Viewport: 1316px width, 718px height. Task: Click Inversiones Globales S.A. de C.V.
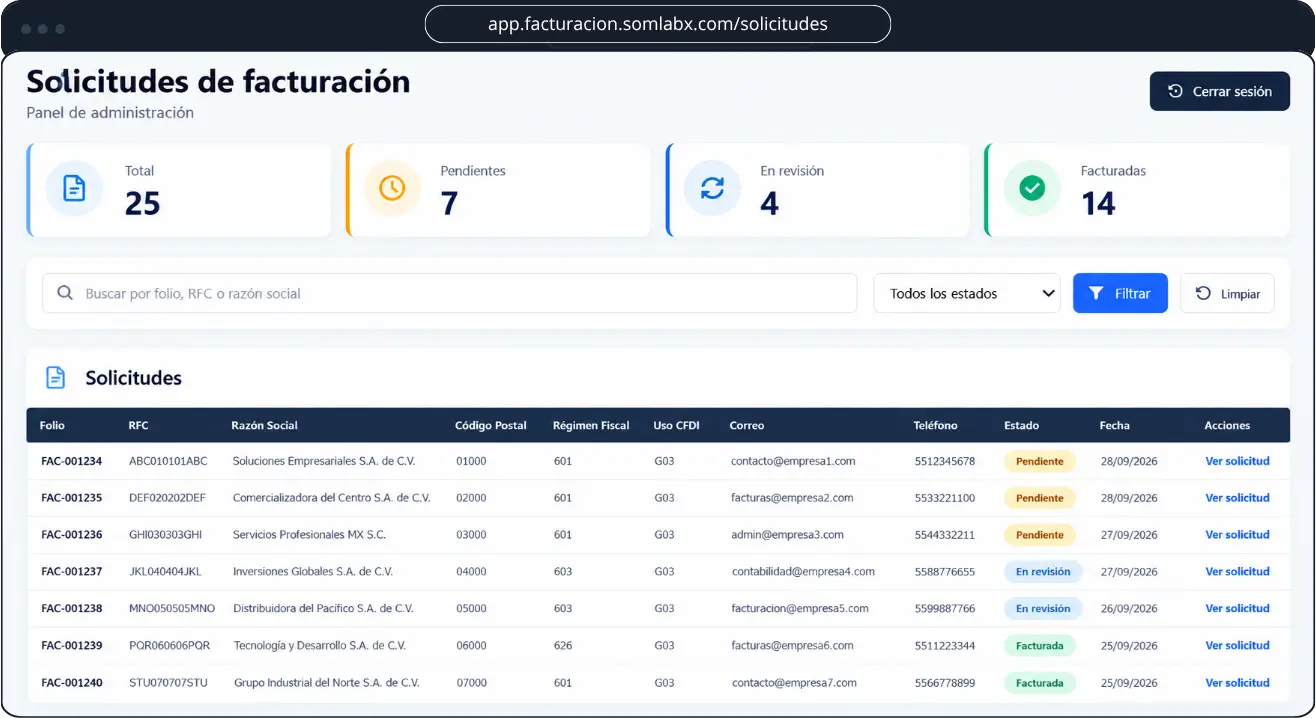[312, 572]
